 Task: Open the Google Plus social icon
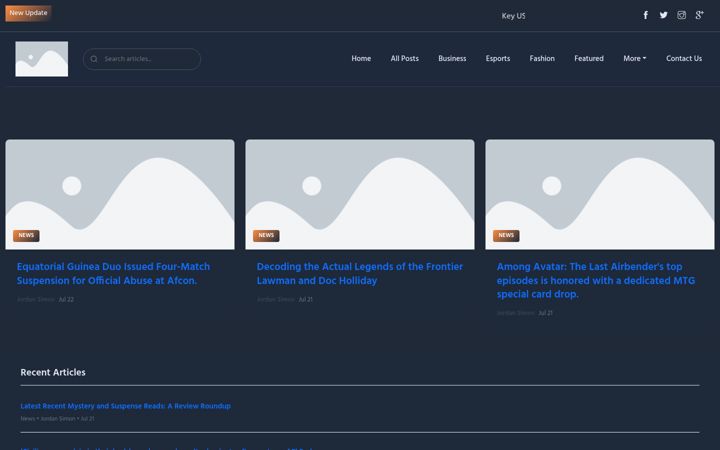point(699,15)
